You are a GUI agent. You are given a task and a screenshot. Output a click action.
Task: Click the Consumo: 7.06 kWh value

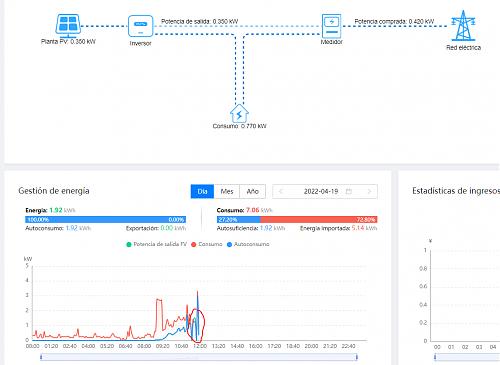click(x=244, y=210)
